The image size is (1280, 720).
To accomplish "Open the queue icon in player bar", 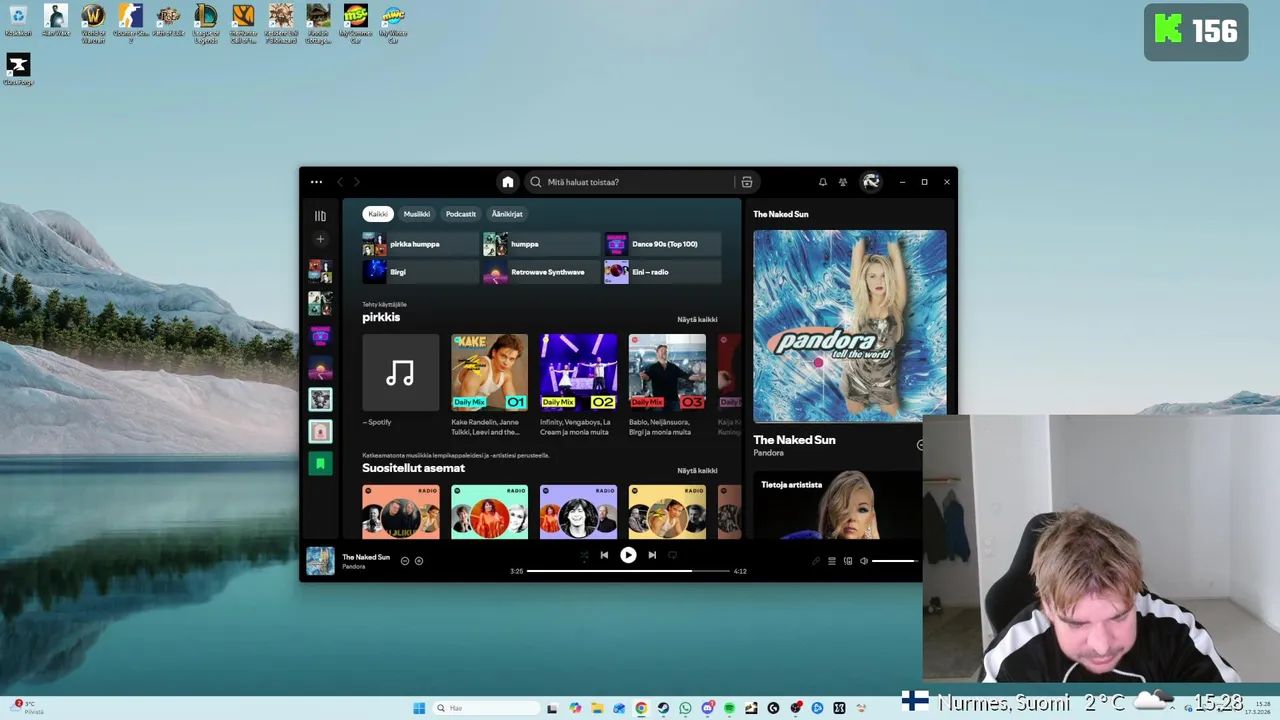I will click(x=831, y=561).
